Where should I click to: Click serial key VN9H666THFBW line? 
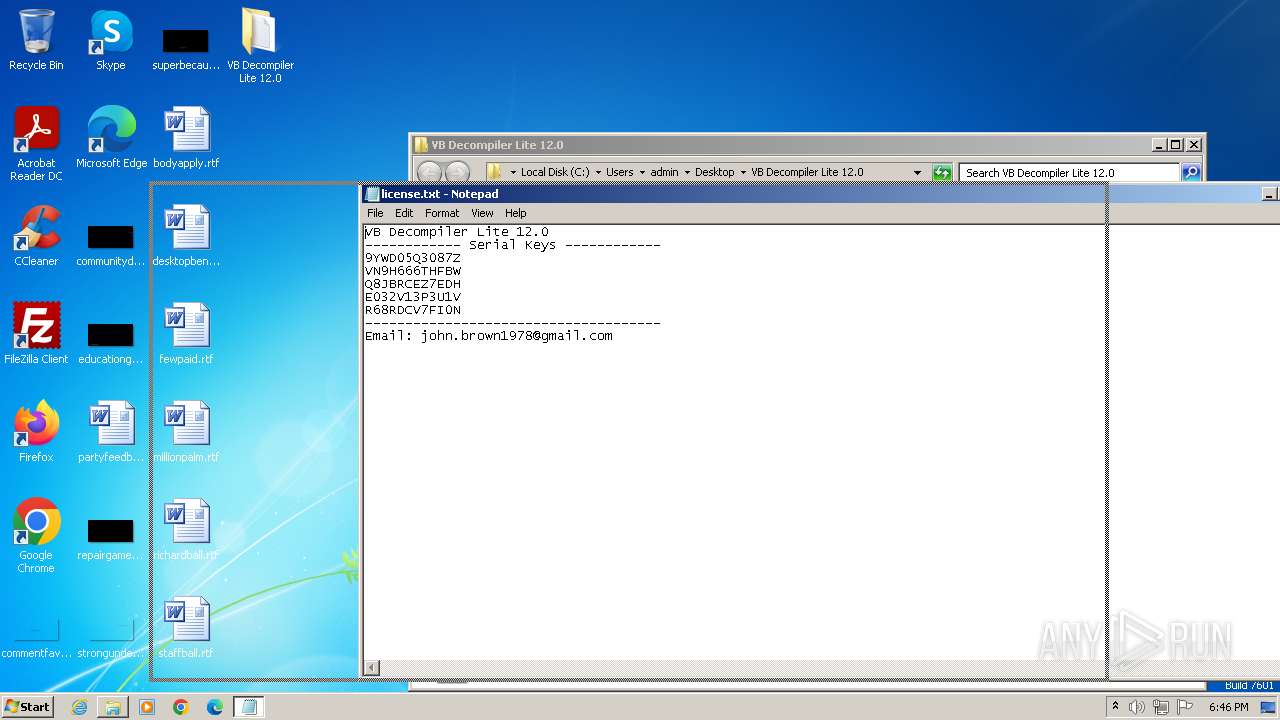[x=413, y=271]
